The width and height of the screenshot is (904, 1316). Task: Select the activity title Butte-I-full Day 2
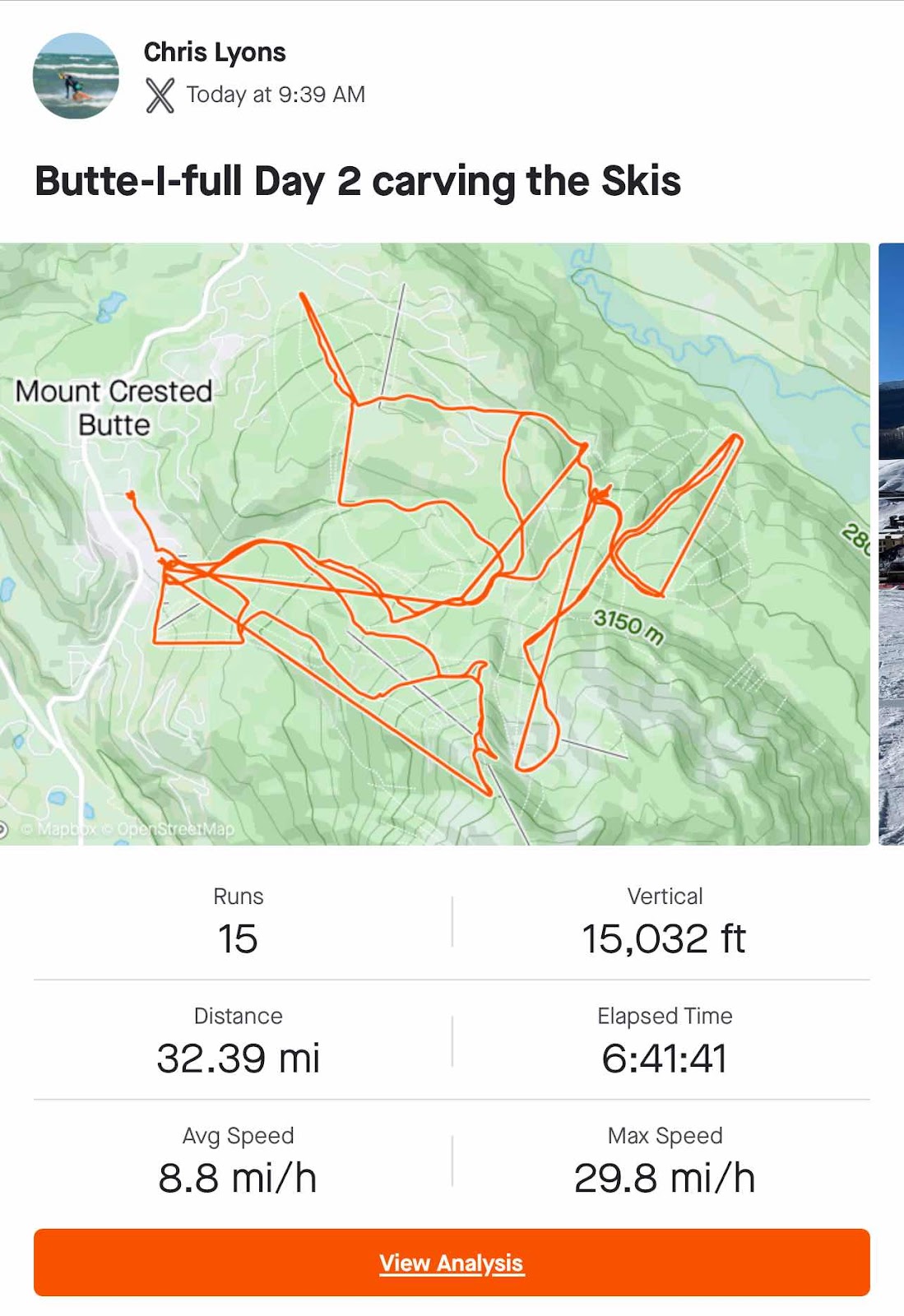358,181
